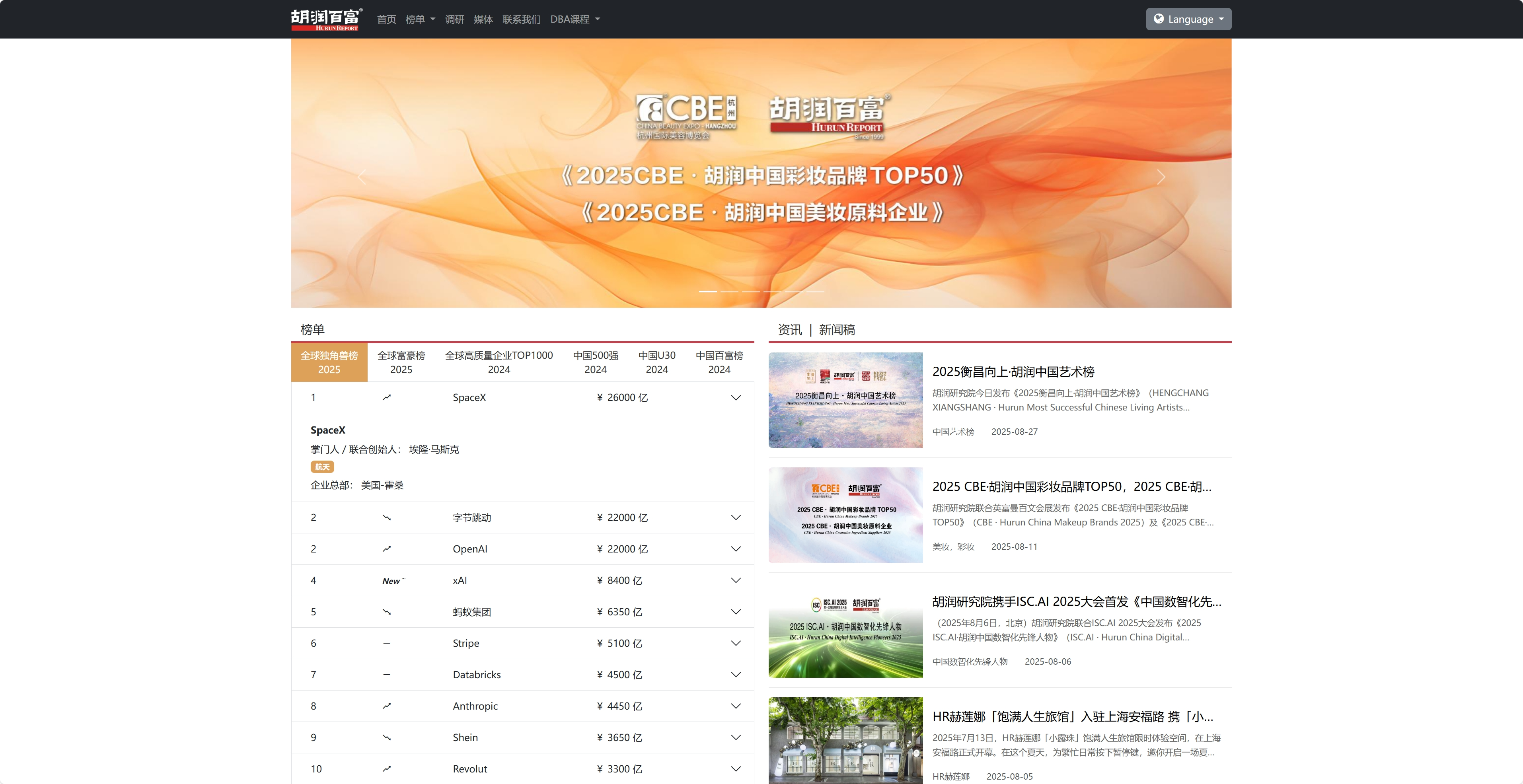This screenshot has height=784, width=1523.
Task: Click the unchanged rank dash beside Databricks
Action: 387,675
